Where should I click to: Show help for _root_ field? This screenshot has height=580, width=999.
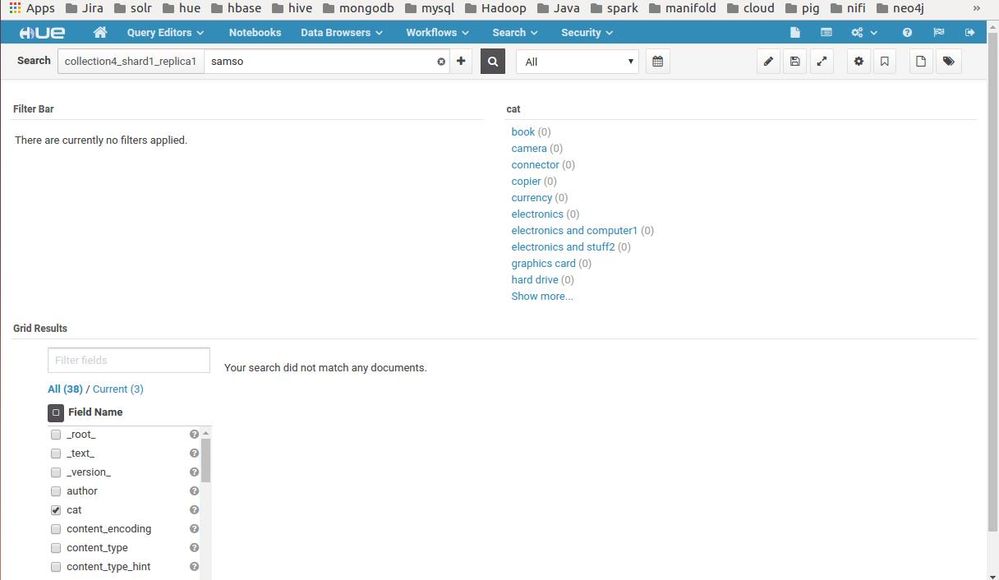[194, 434]
